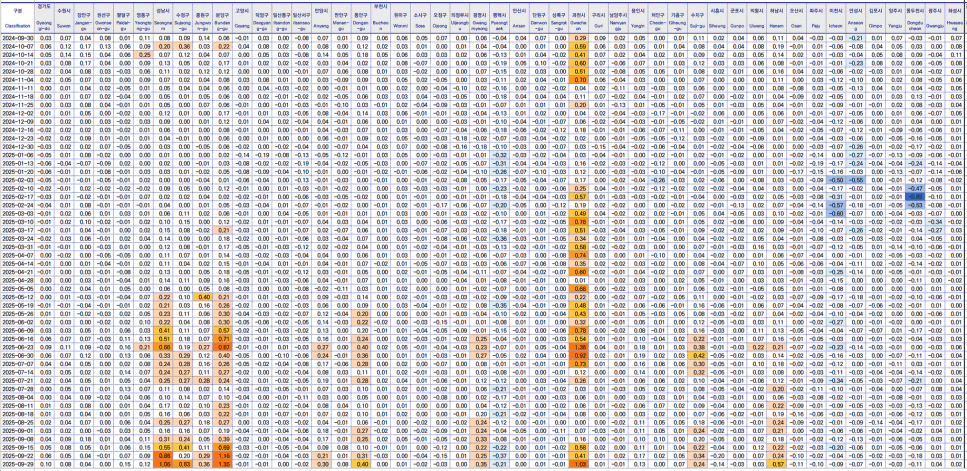
Task: Select the 2025-07-07 date row label
Action: [x=18, y=364]
